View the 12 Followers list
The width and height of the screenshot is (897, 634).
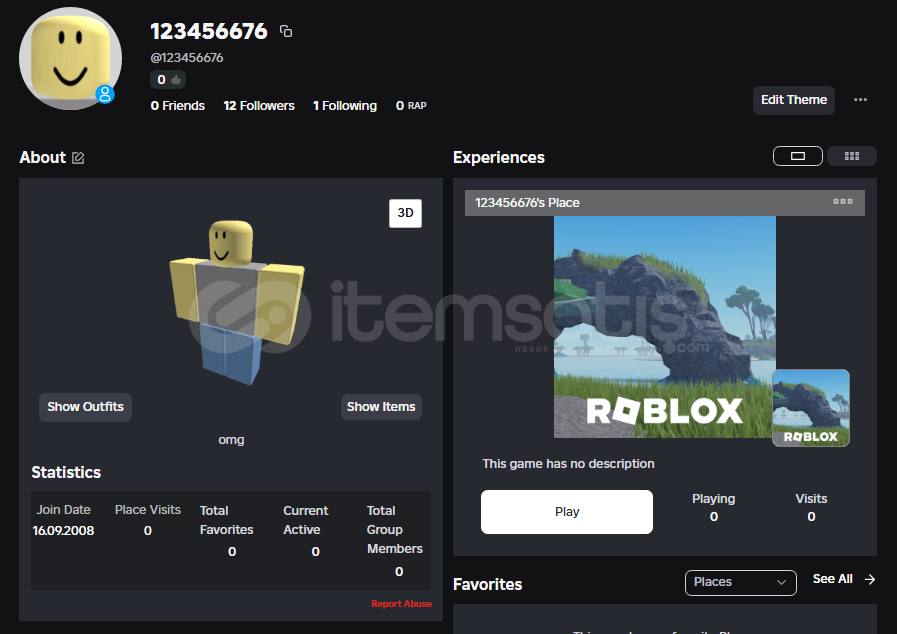259,106
